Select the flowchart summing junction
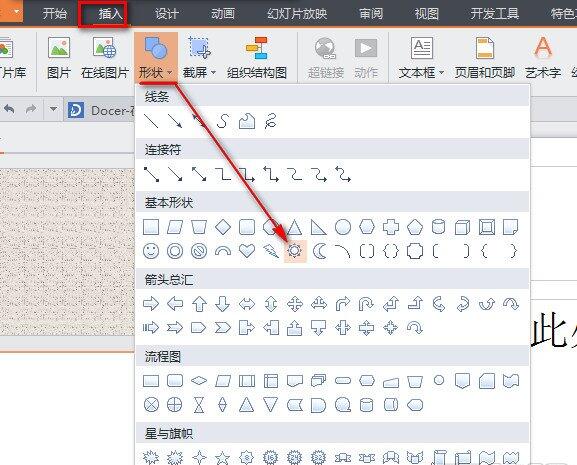 click(151, 405)
